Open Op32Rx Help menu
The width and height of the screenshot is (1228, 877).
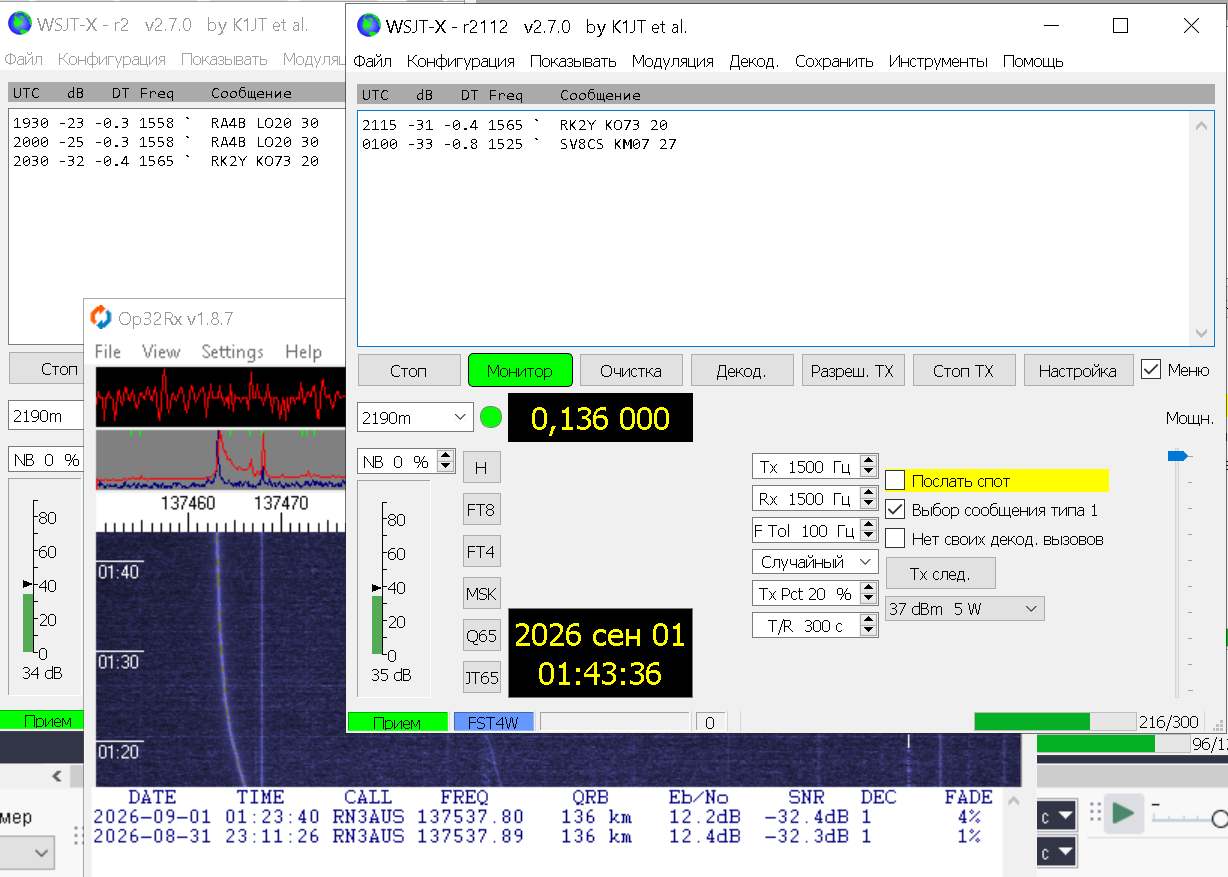[x=303, y=352]
